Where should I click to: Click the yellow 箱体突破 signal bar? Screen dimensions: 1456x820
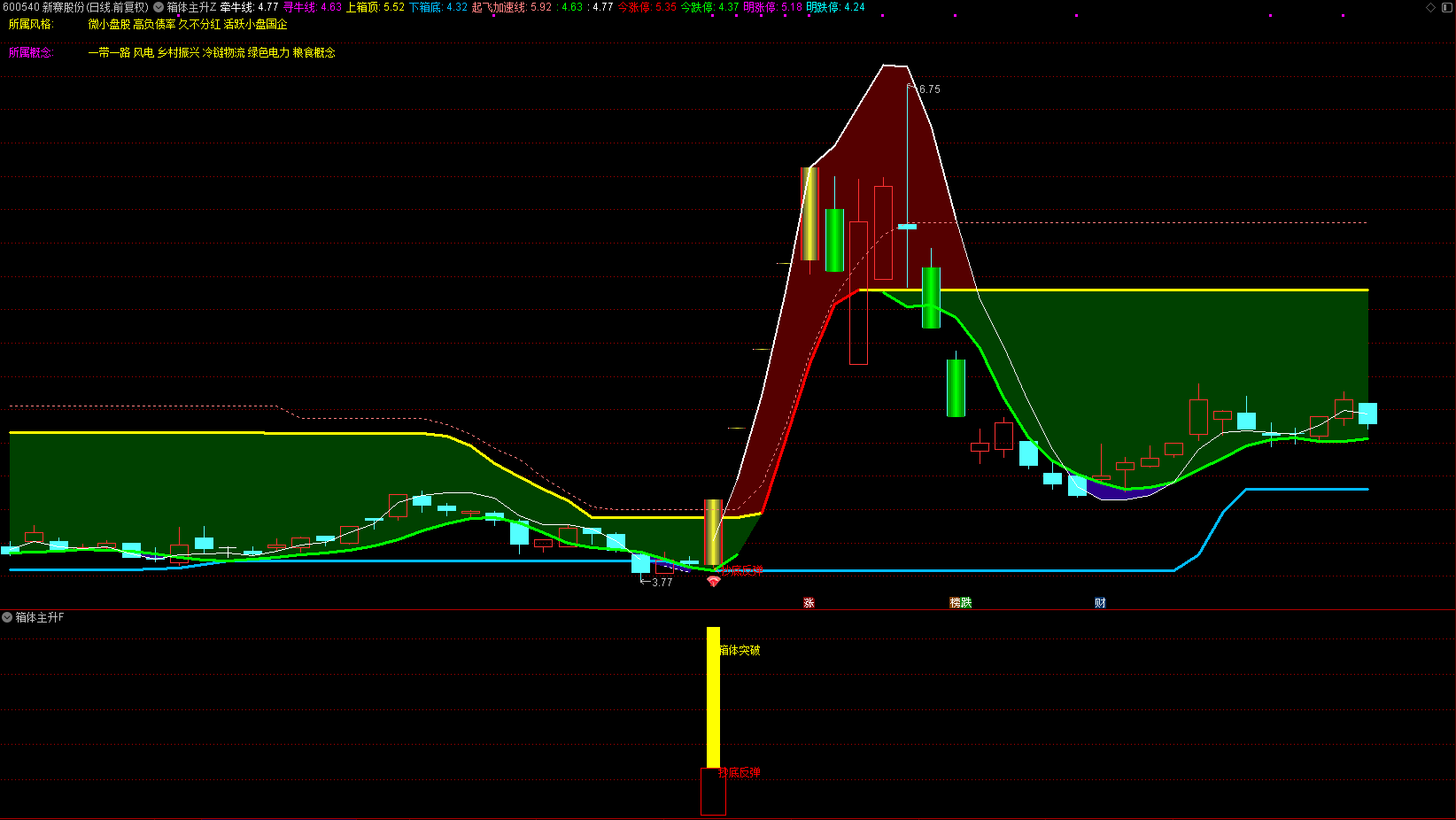click(713, 698)
